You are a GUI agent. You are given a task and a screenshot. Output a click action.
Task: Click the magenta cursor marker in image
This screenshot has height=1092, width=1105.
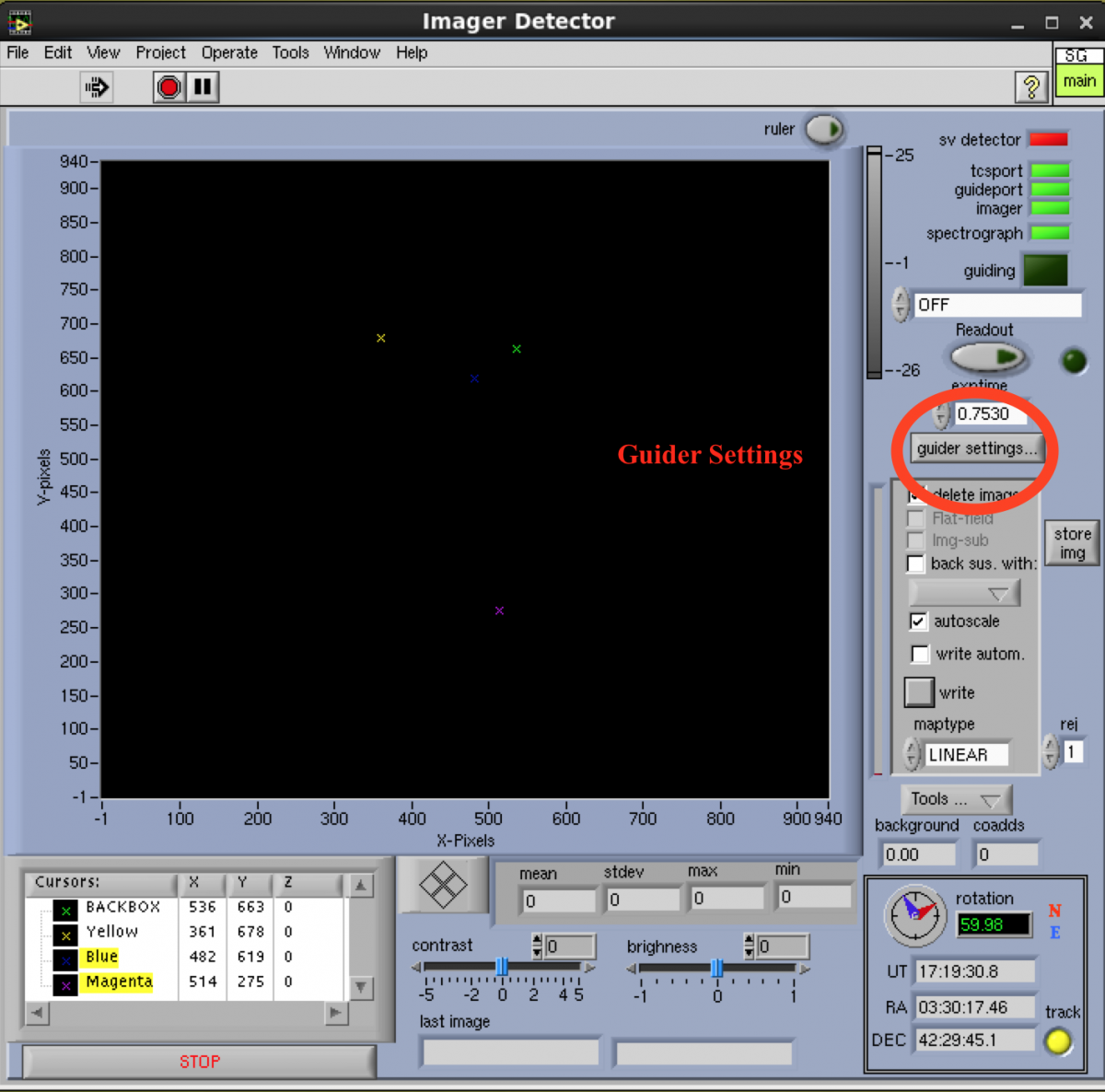[x=499, y=610]
